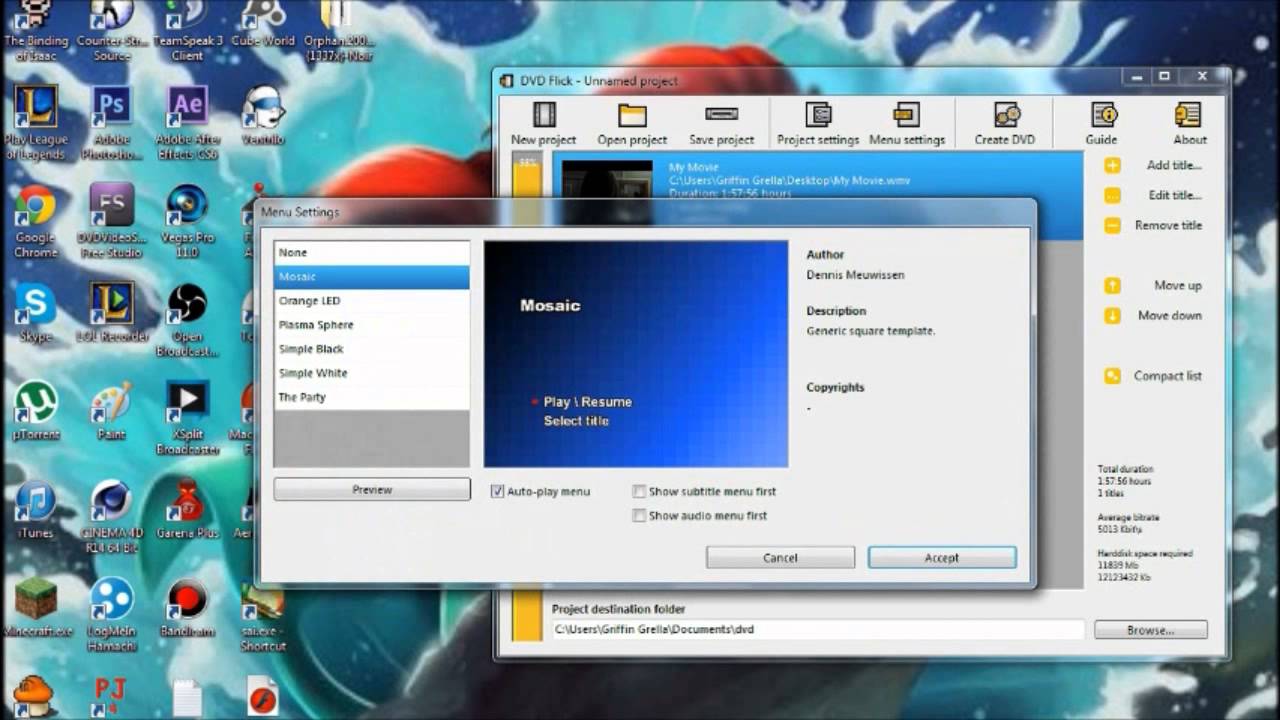
Task: Select the Mosaic menu template
Action: pos(371,277)
